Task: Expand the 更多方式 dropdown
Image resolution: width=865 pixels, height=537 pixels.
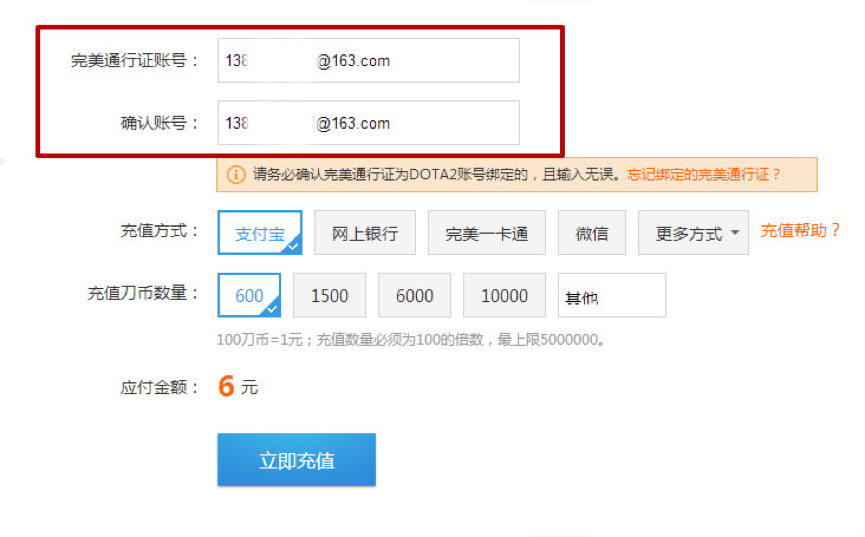Action: (693, 232)
